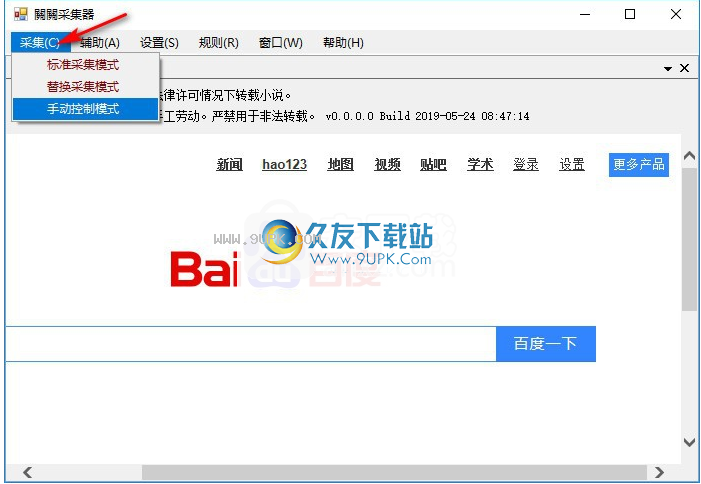Focus the Baidu search input field

(x=251, y=344)
